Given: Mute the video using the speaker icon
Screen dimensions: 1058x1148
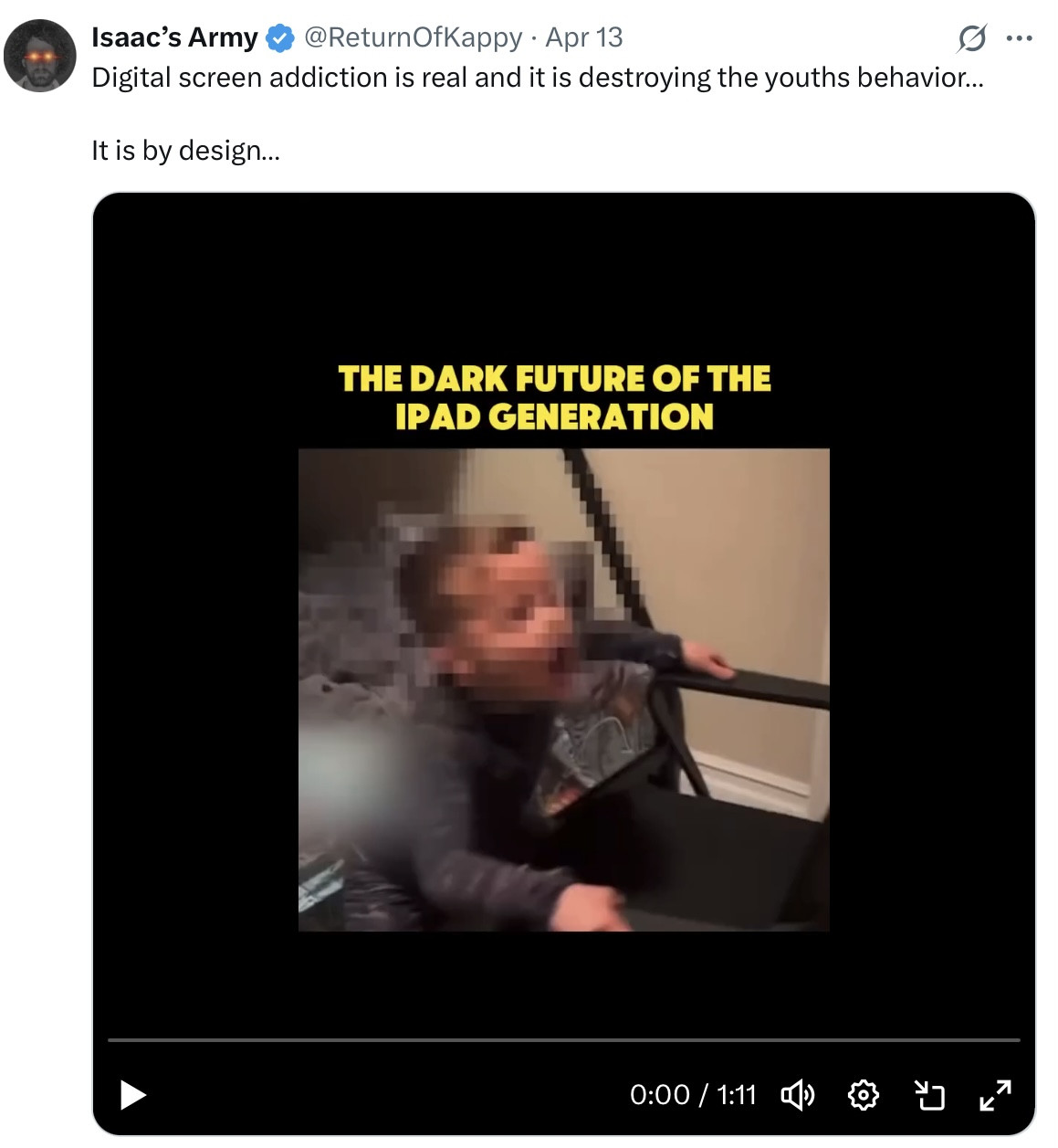Looking at the screenshot, I should (798, 1094).
